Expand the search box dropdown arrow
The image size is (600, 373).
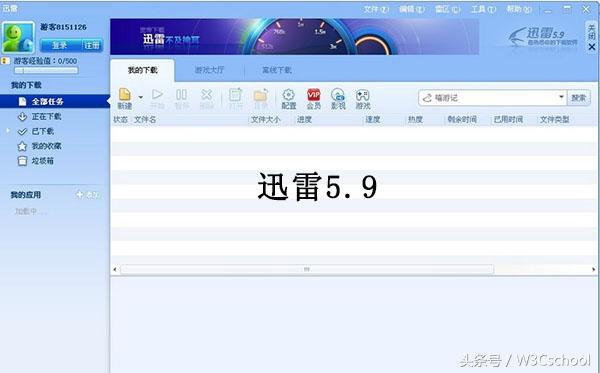pos(561,97)
